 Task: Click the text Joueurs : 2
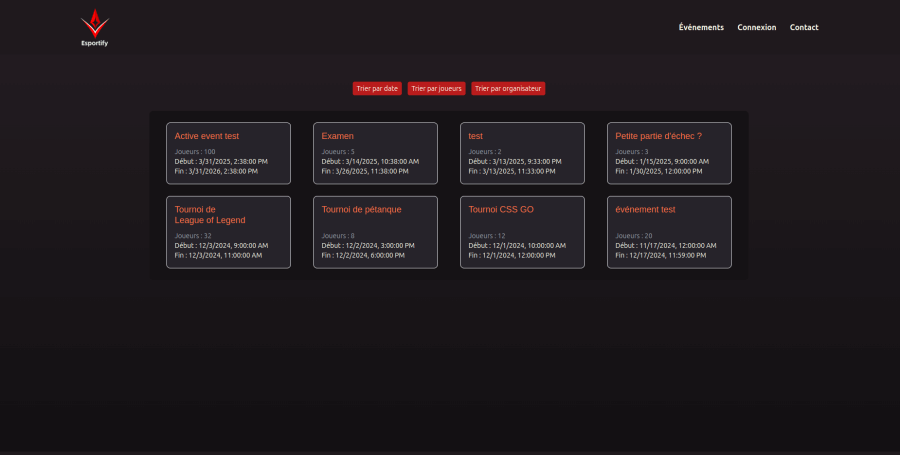click(x=485, y=151)
